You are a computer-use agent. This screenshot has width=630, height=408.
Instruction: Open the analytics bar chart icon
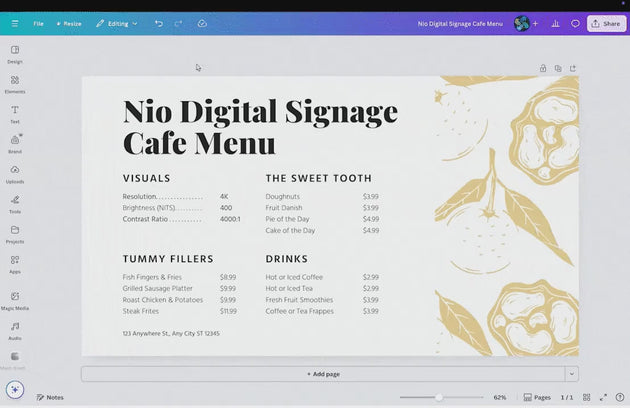point(555,23)
